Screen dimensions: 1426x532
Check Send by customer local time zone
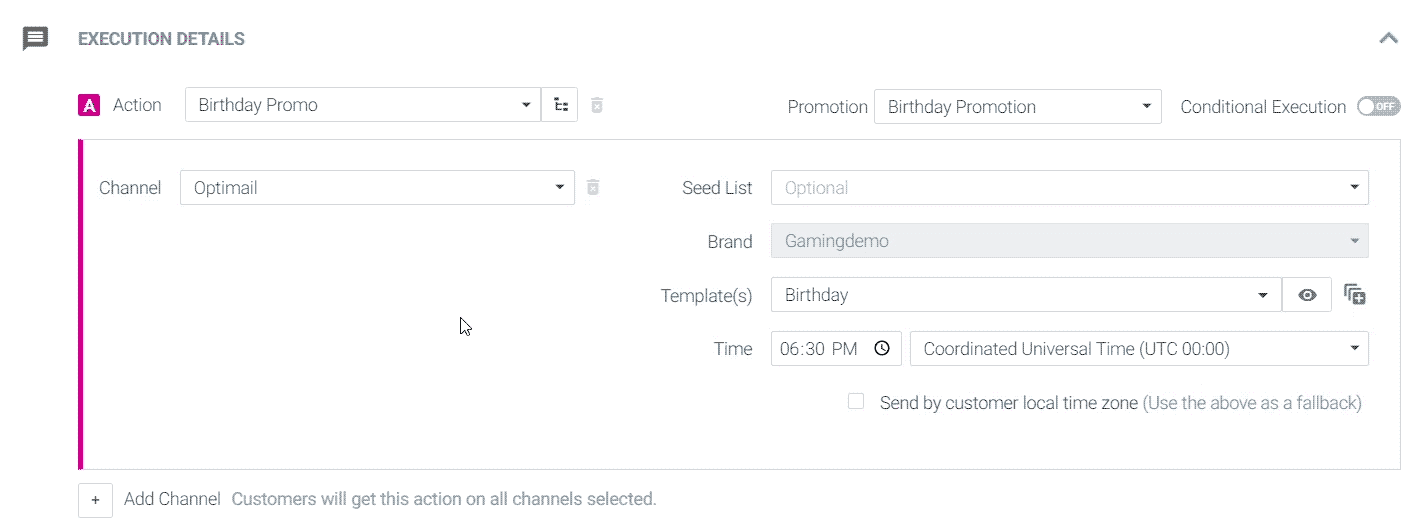click(856, 401)
